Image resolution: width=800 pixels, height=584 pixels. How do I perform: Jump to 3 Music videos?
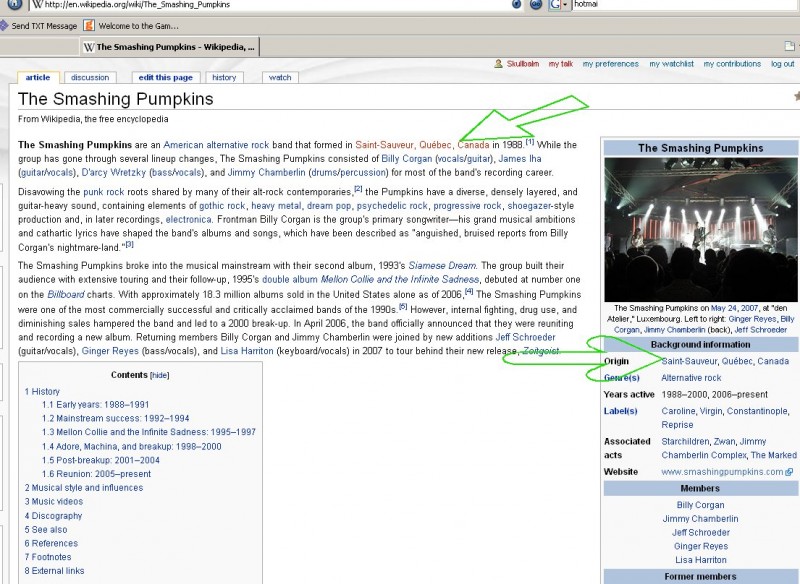tap(54, 502)
